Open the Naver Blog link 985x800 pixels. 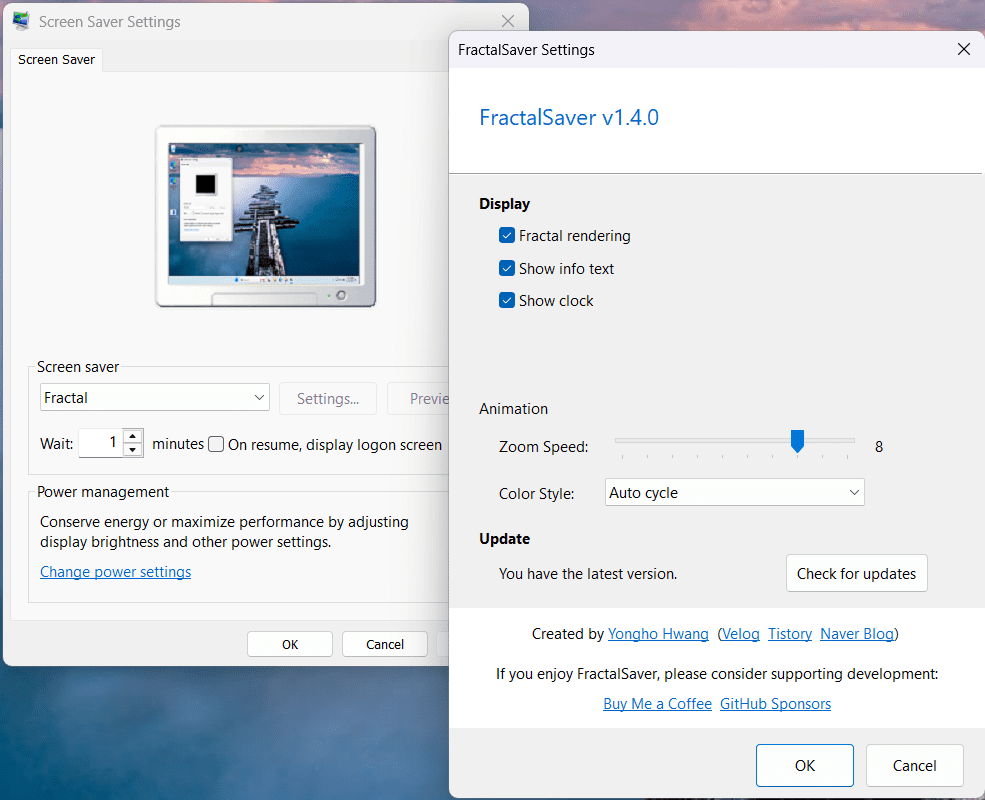pos(857,634)
